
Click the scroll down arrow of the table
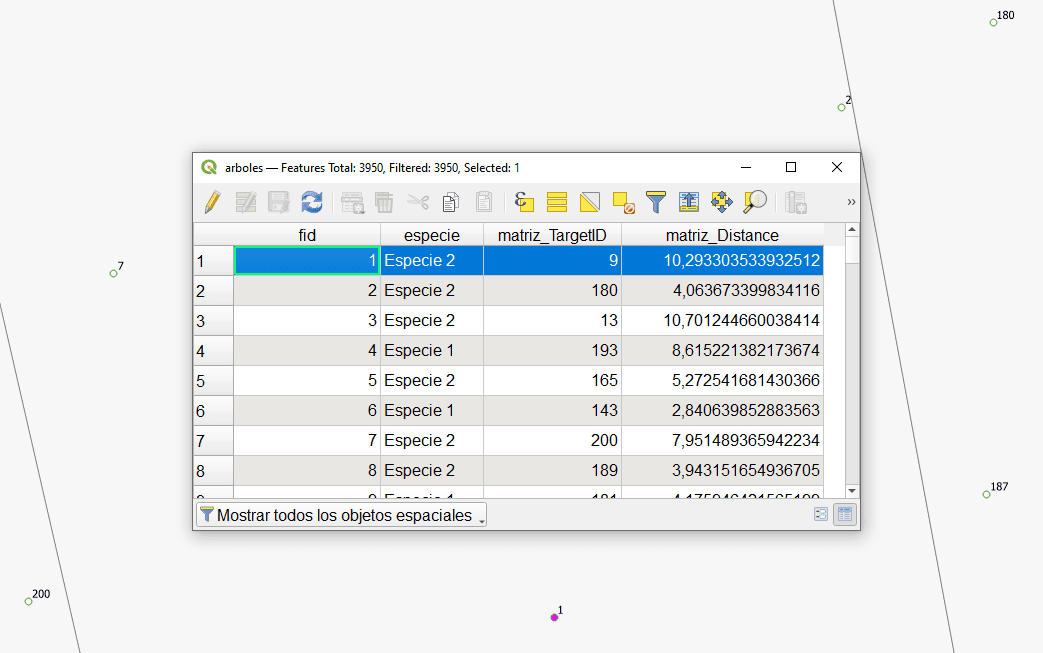852,490
